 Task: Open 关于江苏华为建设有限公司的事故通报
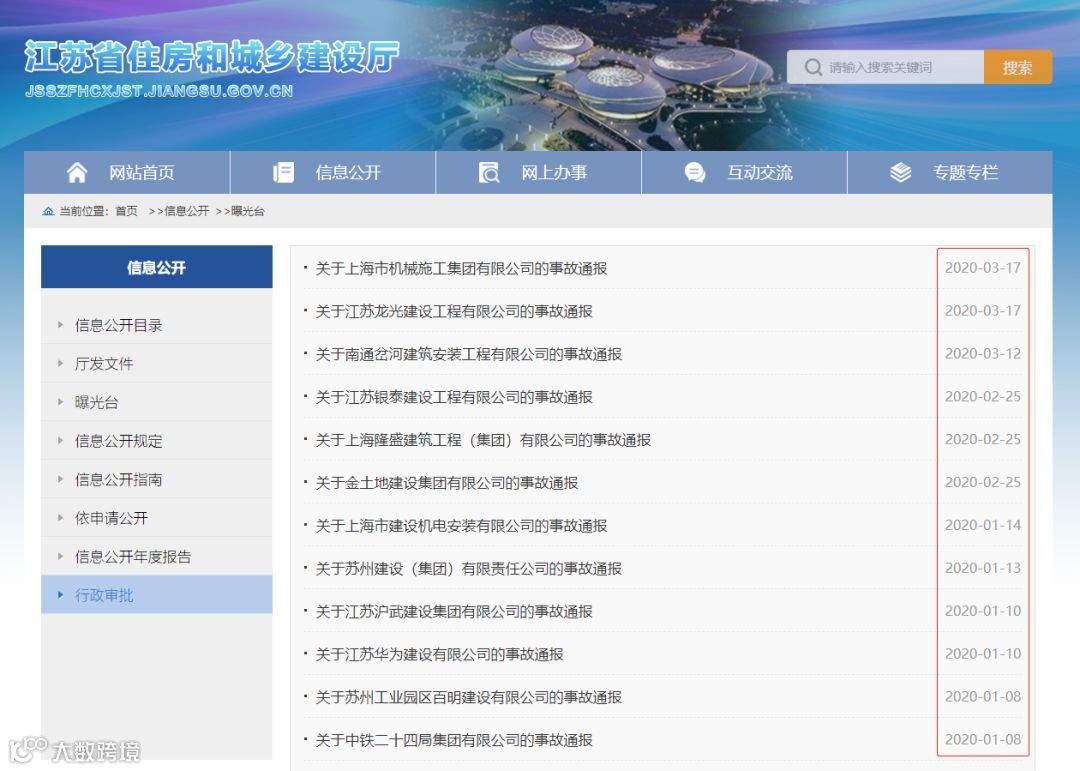click(x=439, y=655)
